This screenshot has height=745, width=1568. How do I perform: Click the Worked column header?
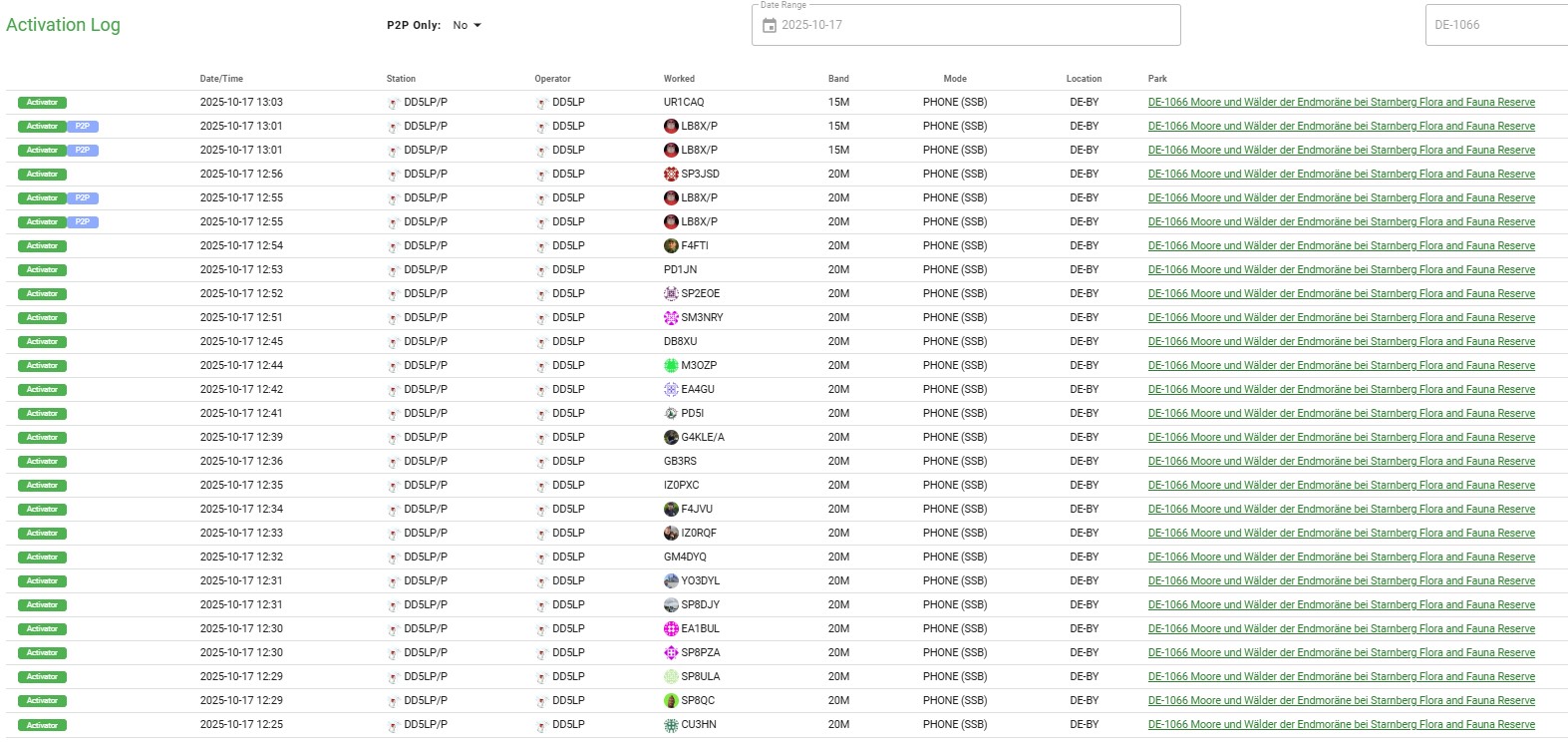(679, 79)
